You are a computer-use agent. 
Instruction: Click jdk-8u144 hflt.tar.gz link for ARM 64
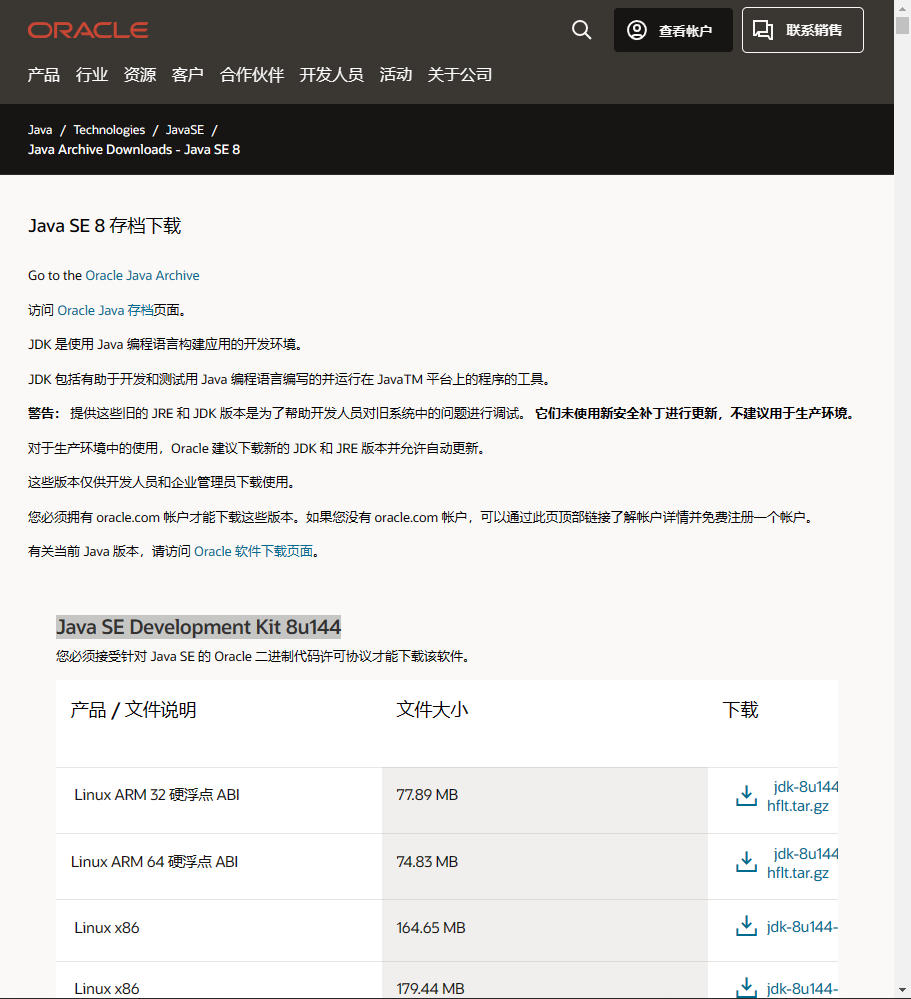801,863
